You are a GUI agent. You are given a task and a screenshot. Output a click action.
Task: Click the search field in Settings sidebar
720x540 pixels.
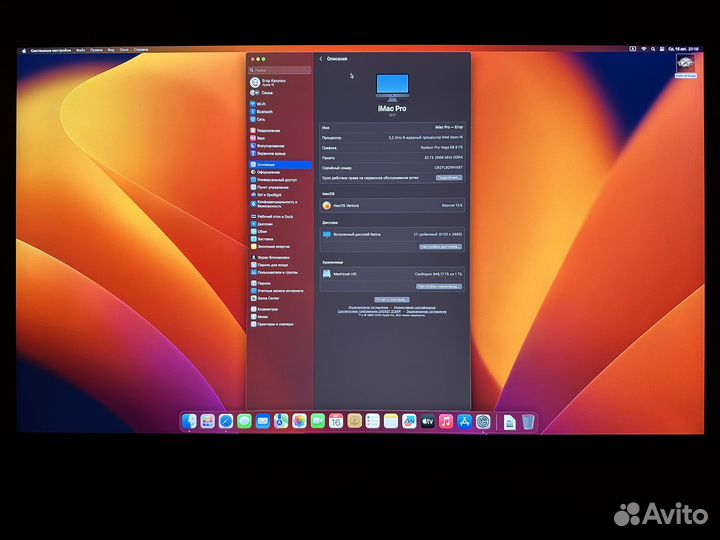point(280,70)
